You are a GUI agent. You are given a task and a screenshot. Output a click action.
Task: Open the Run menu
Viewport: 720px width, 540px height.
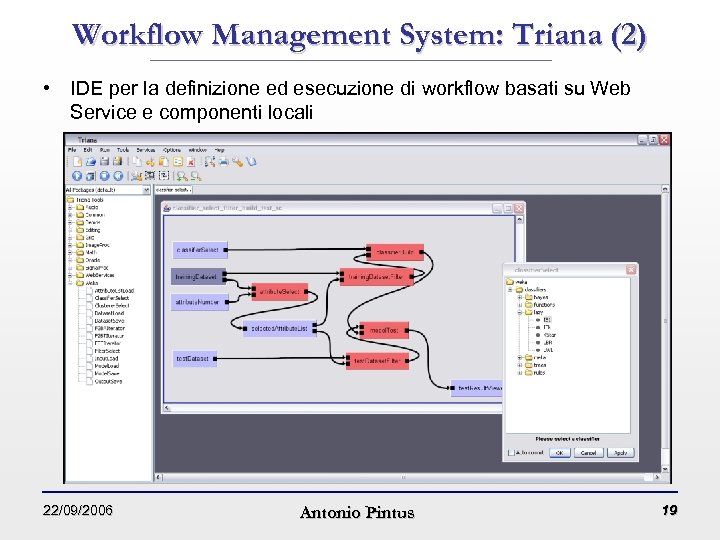click(105, 150)
